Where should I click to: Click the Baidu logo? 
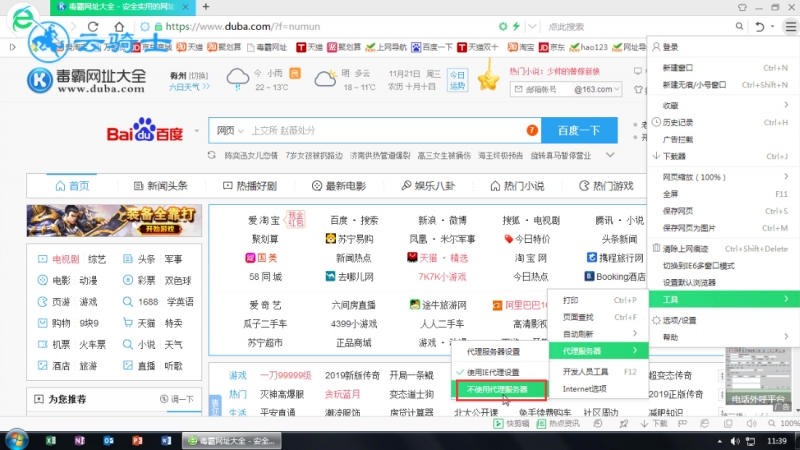145,131
